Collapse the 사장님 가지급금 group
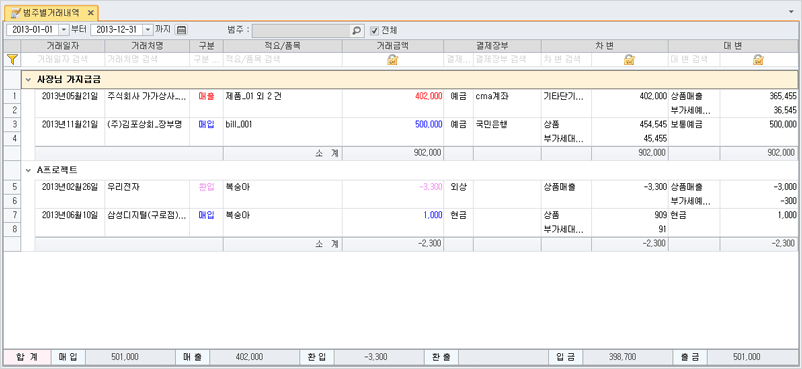The width and height of the screenshot is (802, 369). pos(28,80)
